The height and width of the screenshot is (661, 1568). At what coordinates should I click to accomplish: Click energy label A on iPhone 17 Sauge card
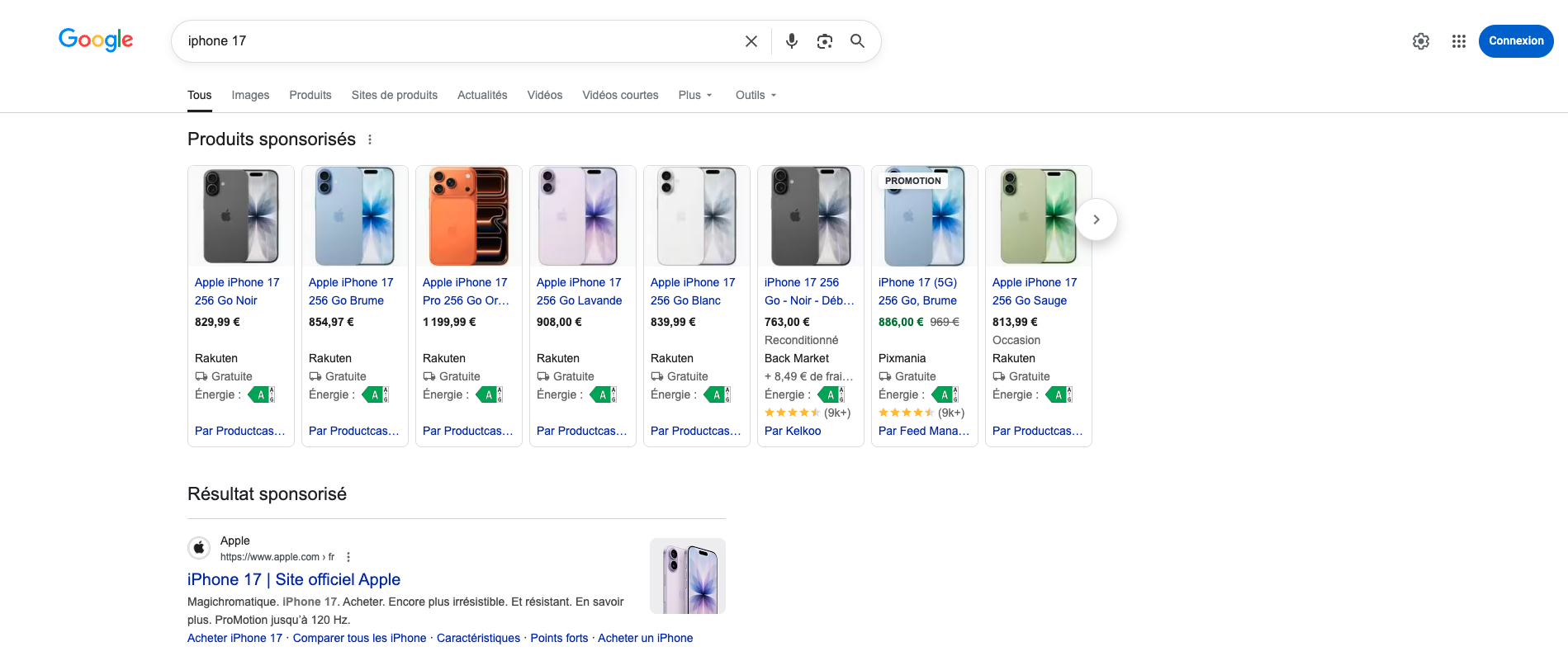(x=1059, y=395)
